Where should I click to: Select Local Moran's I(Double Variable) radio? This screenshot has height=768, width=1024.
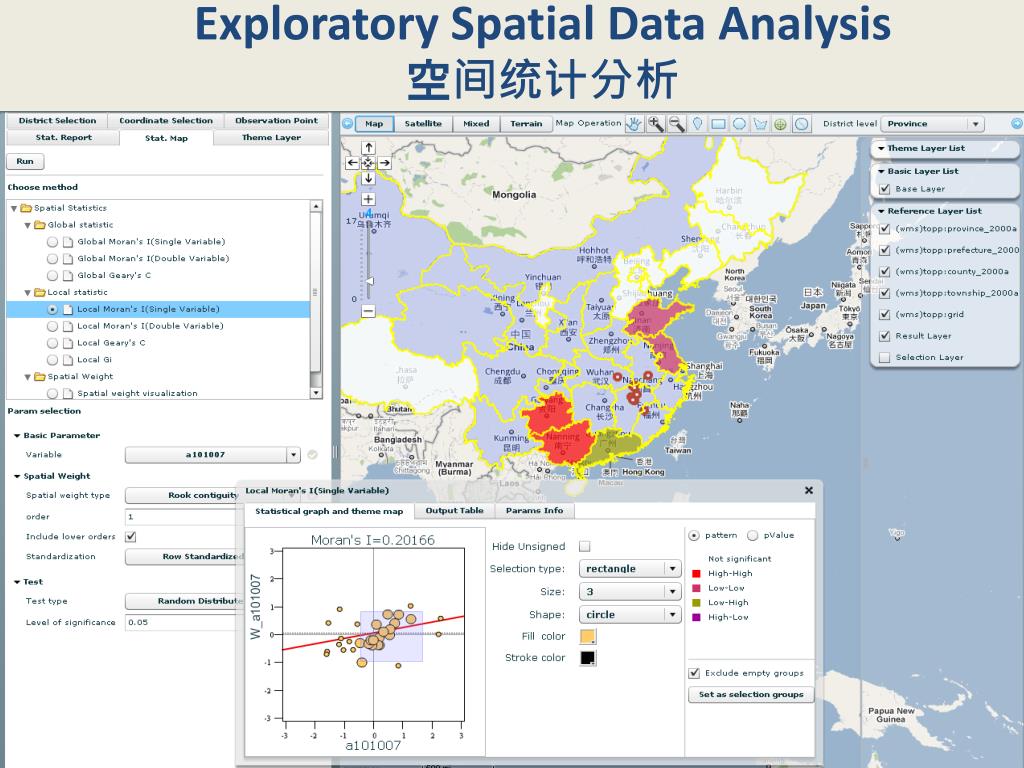coord(52,326)
